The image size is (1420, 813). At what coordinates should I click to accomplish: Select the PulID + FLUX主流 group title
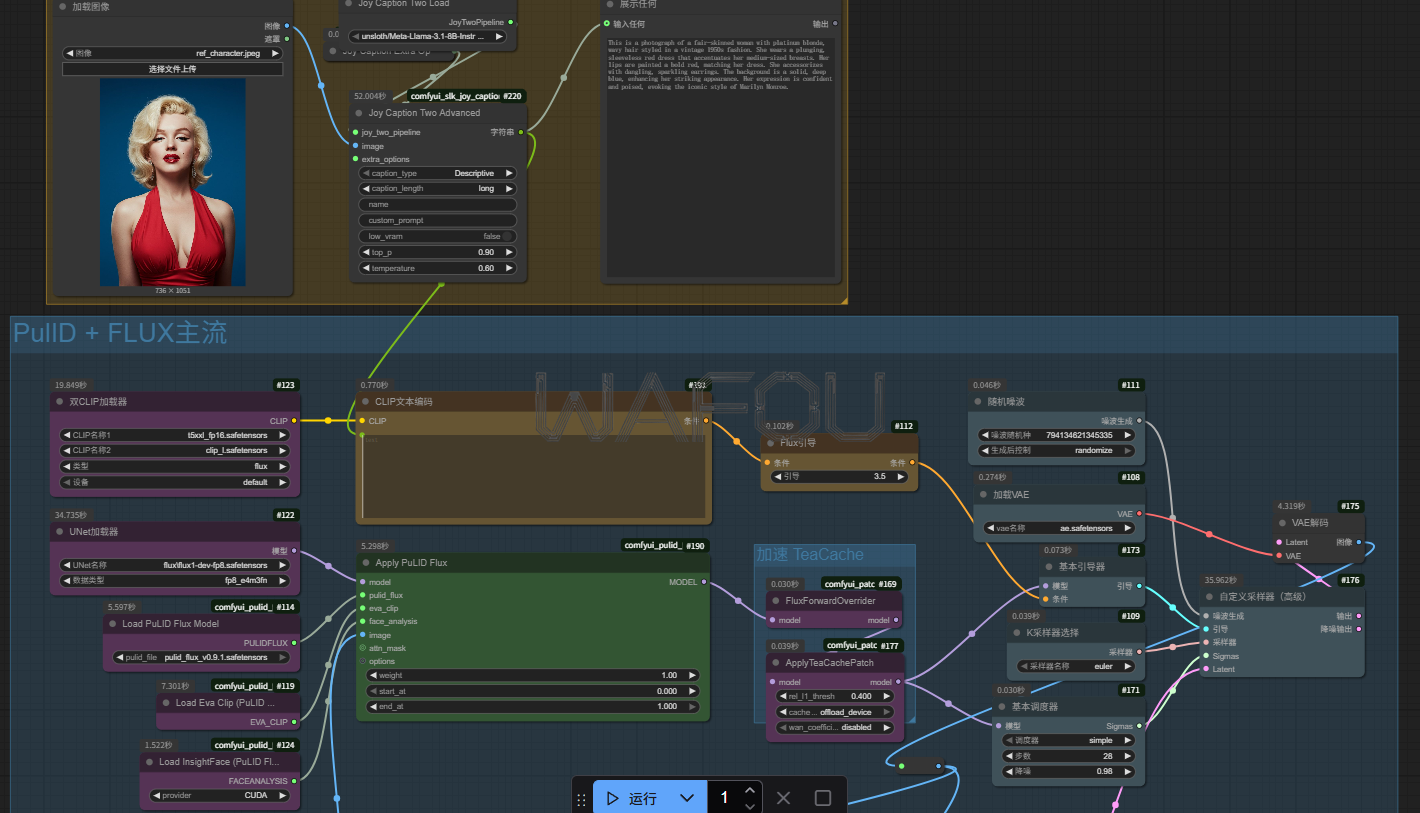click(x=120, y=333)
